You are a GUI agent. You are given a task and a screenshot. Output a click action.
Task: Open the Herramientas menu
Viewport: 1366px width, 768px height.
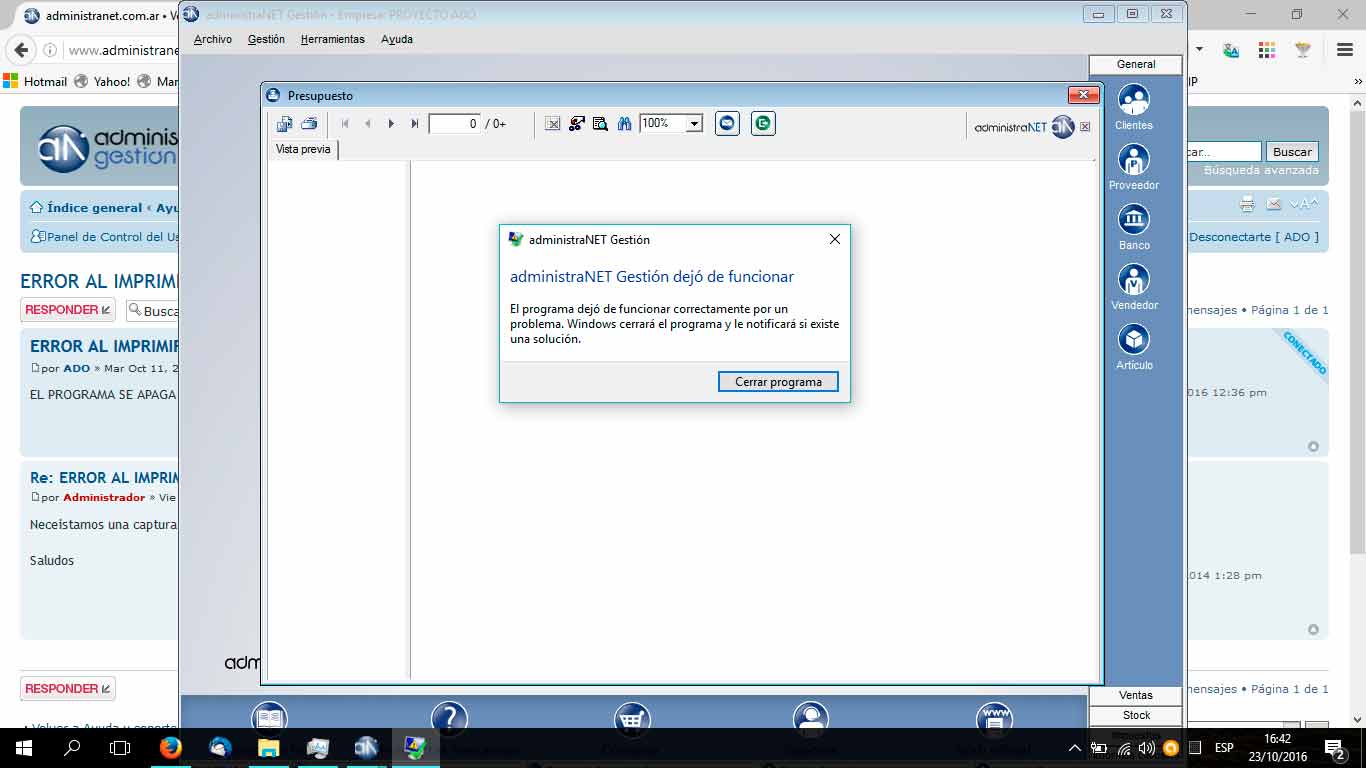[333, 39]
